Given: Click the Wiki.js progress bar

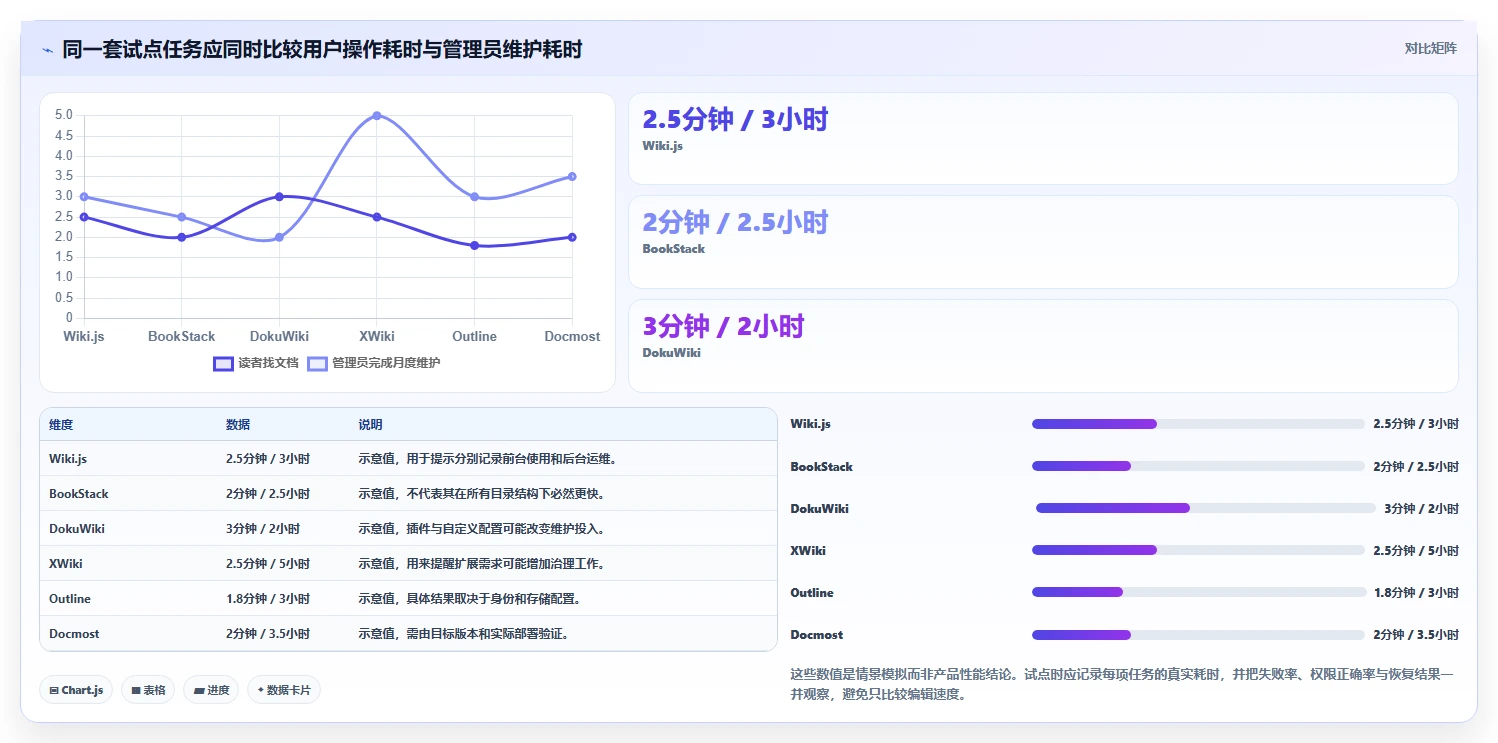Looking at the screenshot, I should (x=1198, y=424).
